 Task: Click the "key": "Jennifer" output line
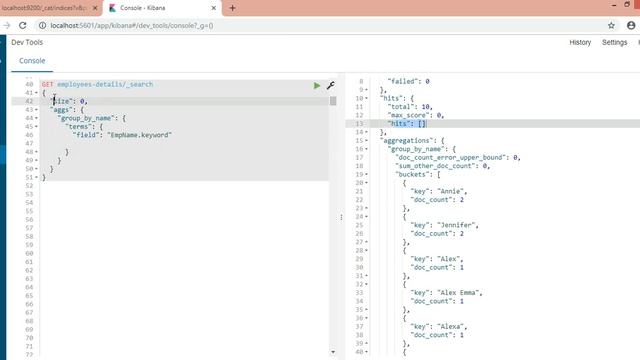click(444, 225)
